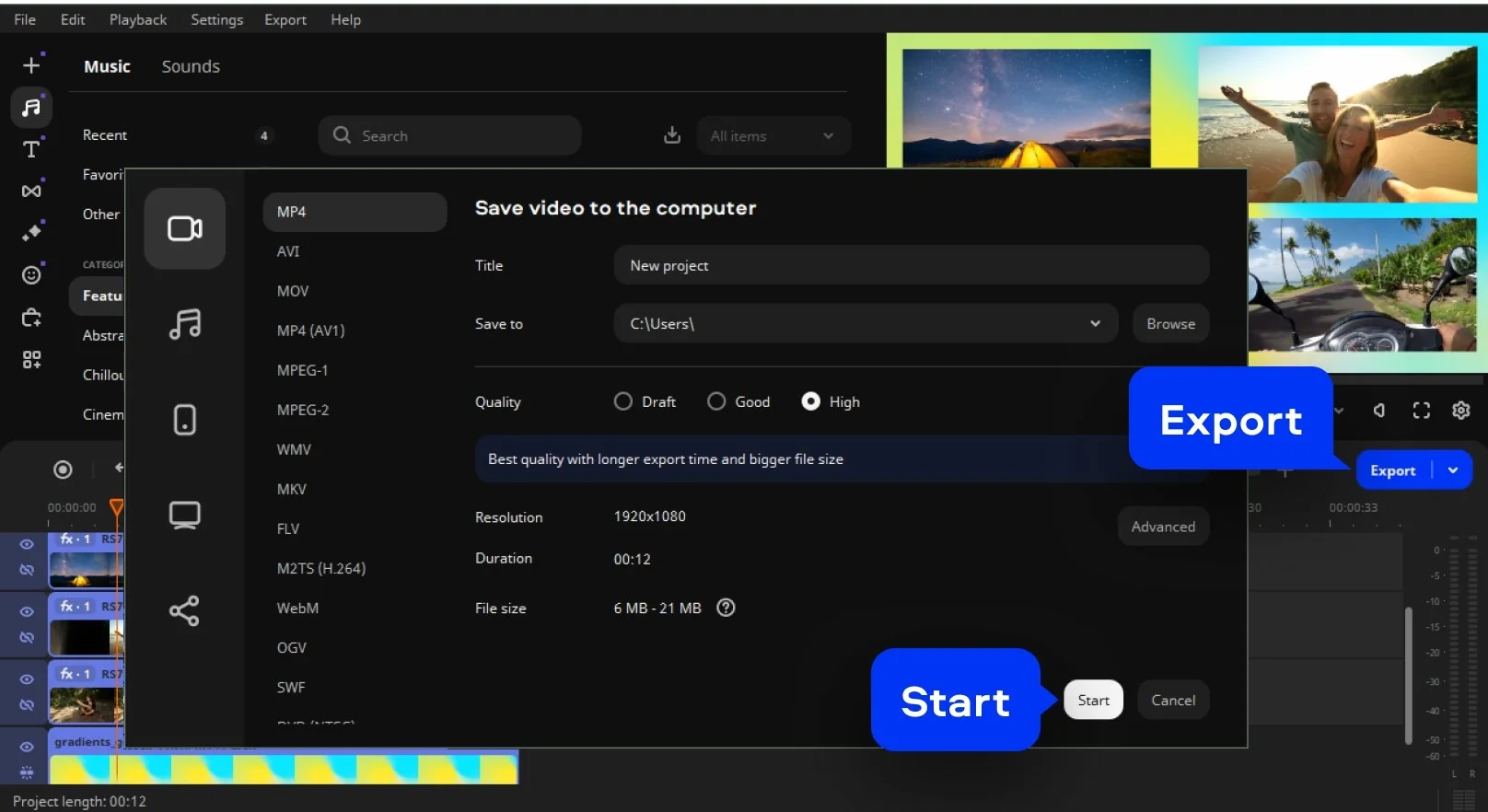Open the share online export icon
Image resolution: width=1488 pixels, height=812 pixels.
[184, 610]
